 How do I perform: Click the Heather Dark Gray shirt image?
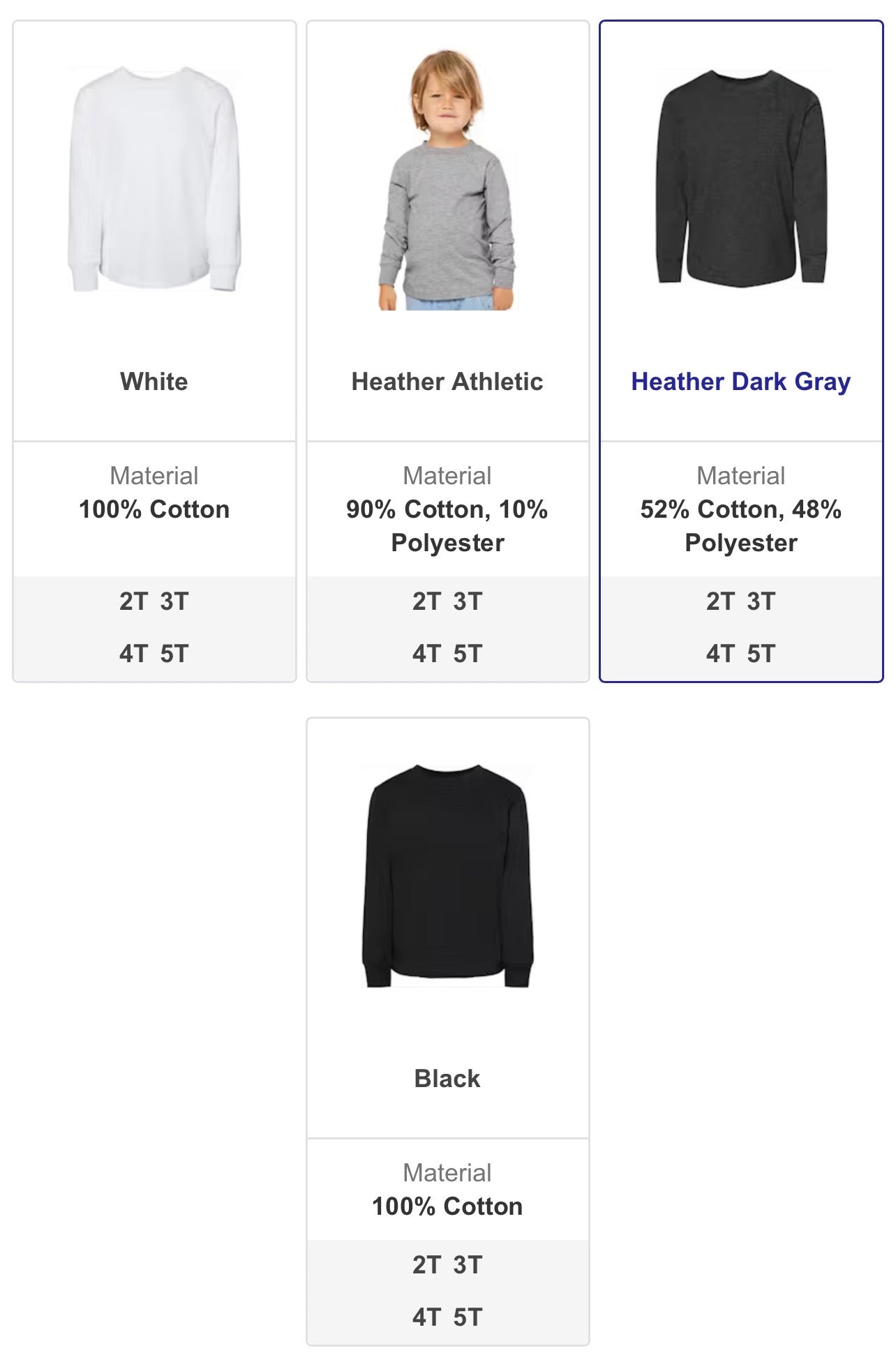tap(741, 178)
